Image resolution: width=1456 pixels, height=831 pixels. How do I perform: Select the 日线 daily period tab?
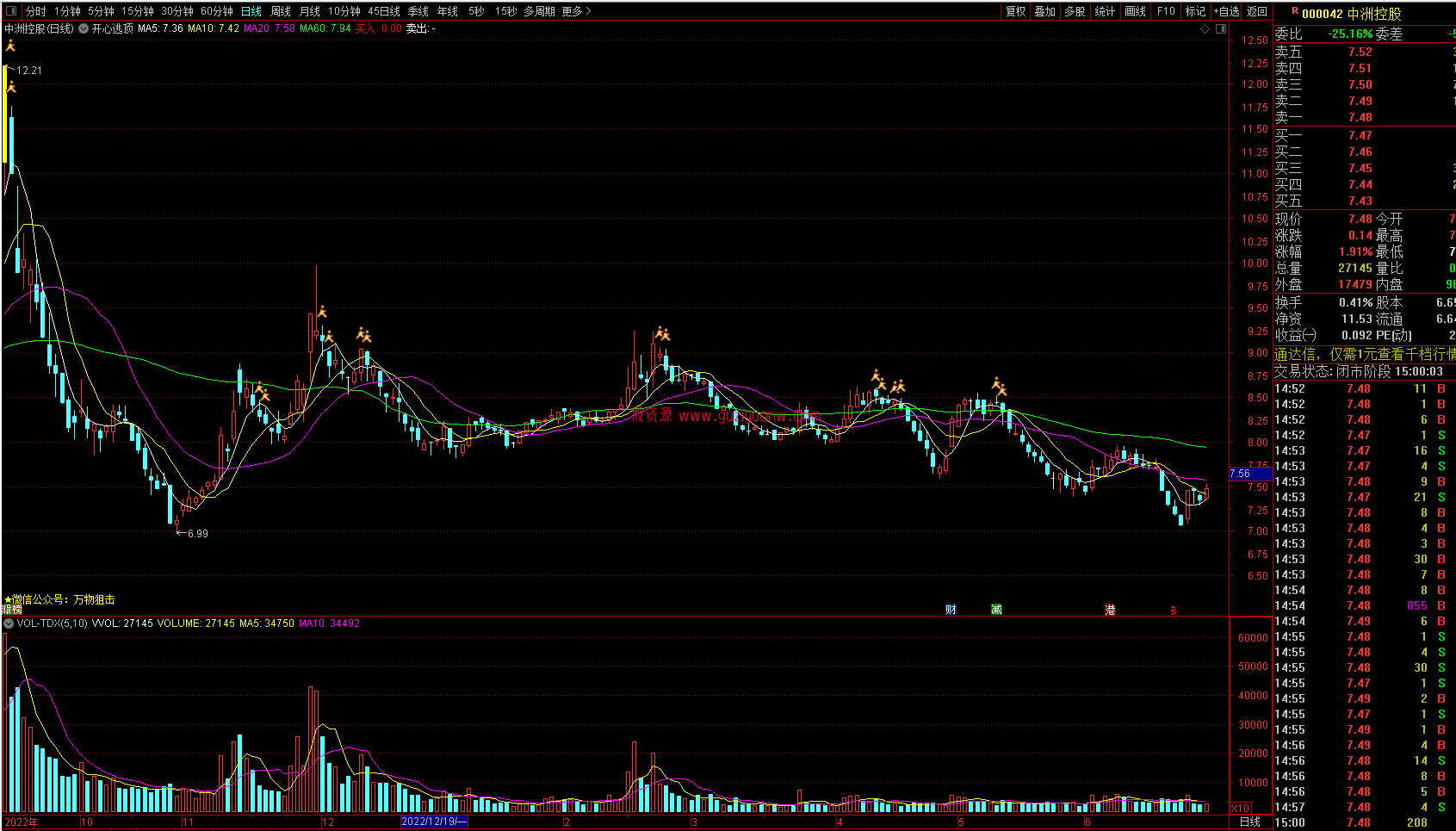(x=251, y=11)
